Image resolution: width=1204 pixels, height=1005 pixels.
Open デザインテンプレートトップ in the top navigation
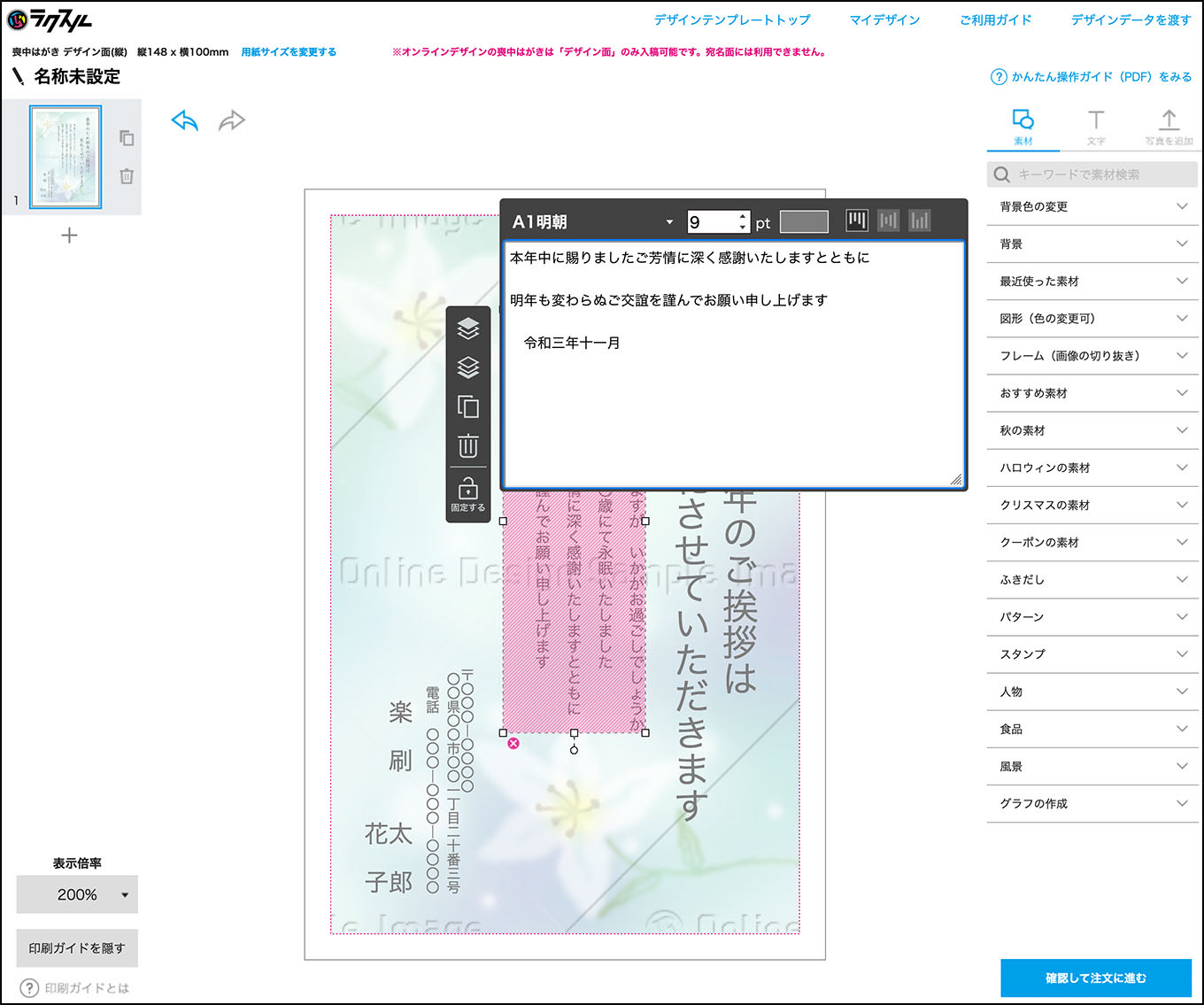[732, 19]
